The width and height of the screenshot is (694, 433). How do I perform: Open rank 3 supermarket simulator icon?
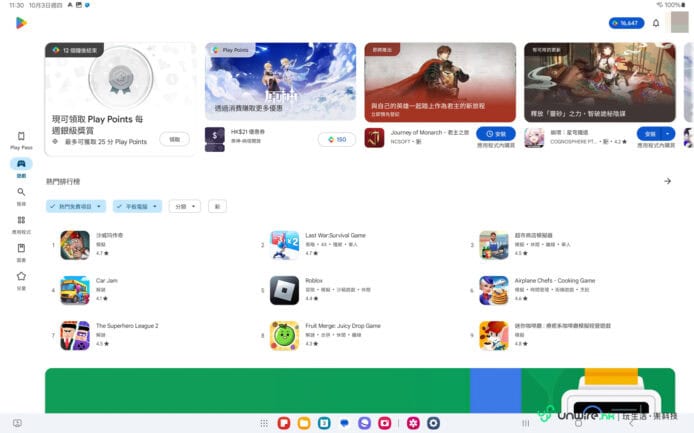point(494,245)
